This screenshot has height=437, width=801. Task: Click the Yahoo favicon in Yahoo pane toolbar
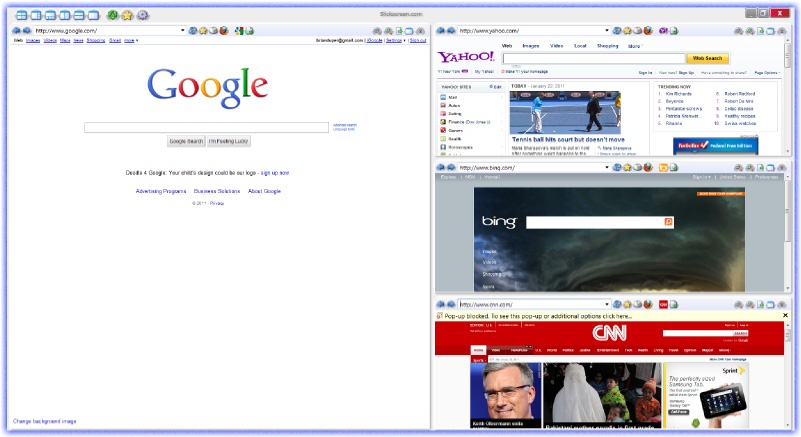[663, 31]
